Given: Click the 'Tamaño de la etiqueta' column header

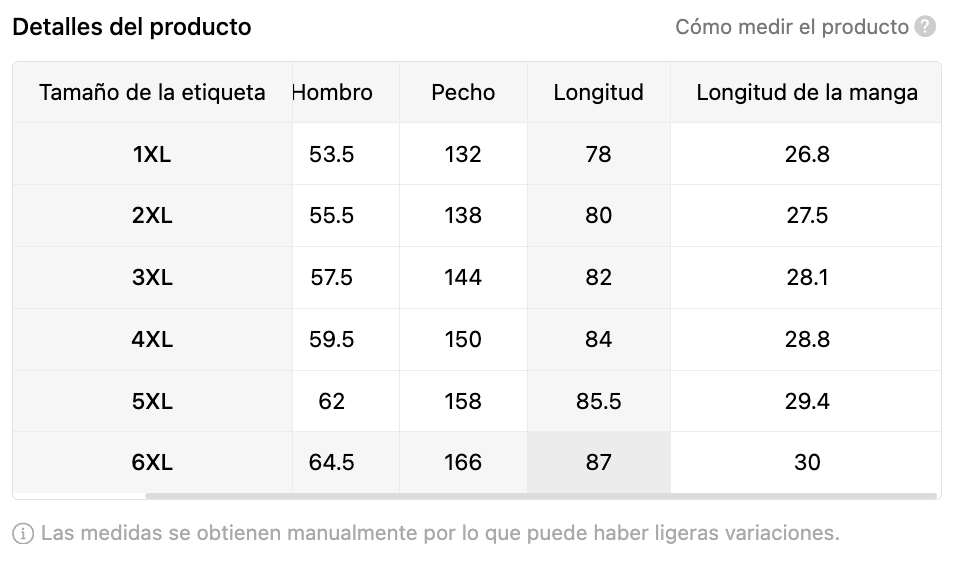Looking at the screenshot, I should click(152, 93).
